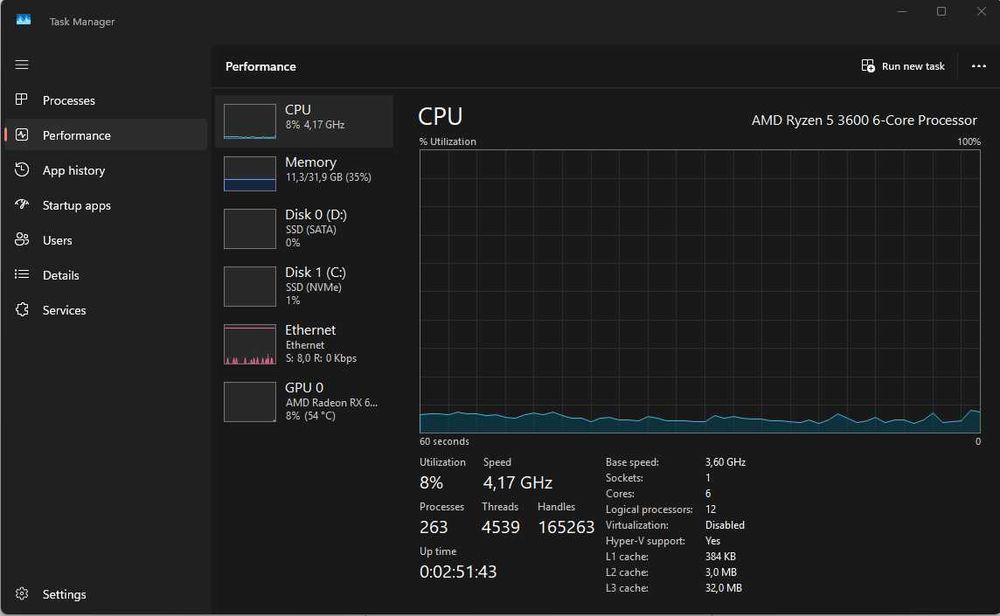Select GPU 0 AMD Radeon entry

pyautogui.click(x=304, y=401)
